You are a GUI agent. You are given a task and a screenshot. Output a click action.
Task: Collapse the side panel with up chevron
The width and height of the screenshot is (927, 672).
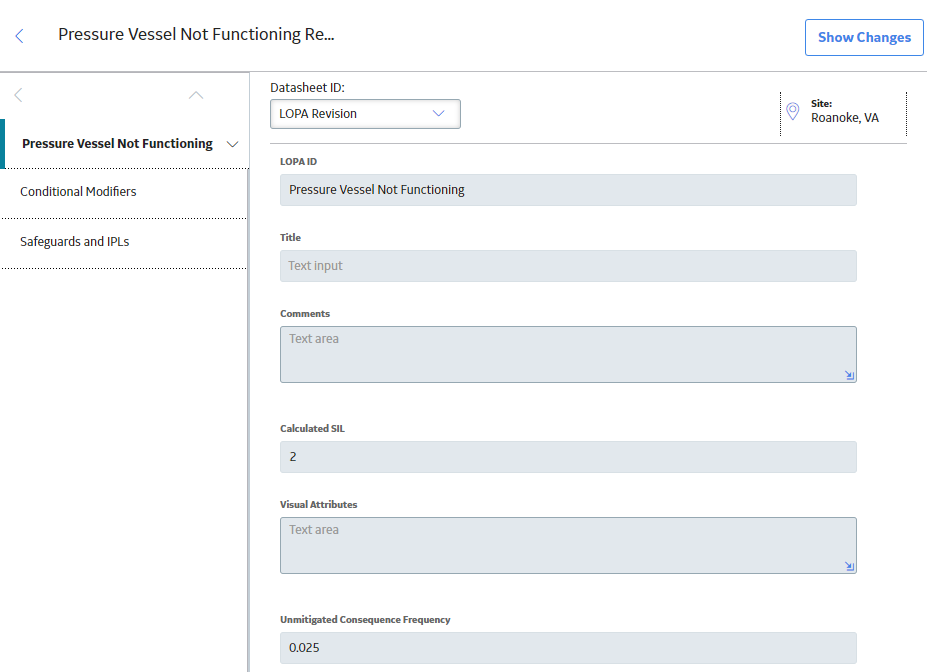[196, 95]
